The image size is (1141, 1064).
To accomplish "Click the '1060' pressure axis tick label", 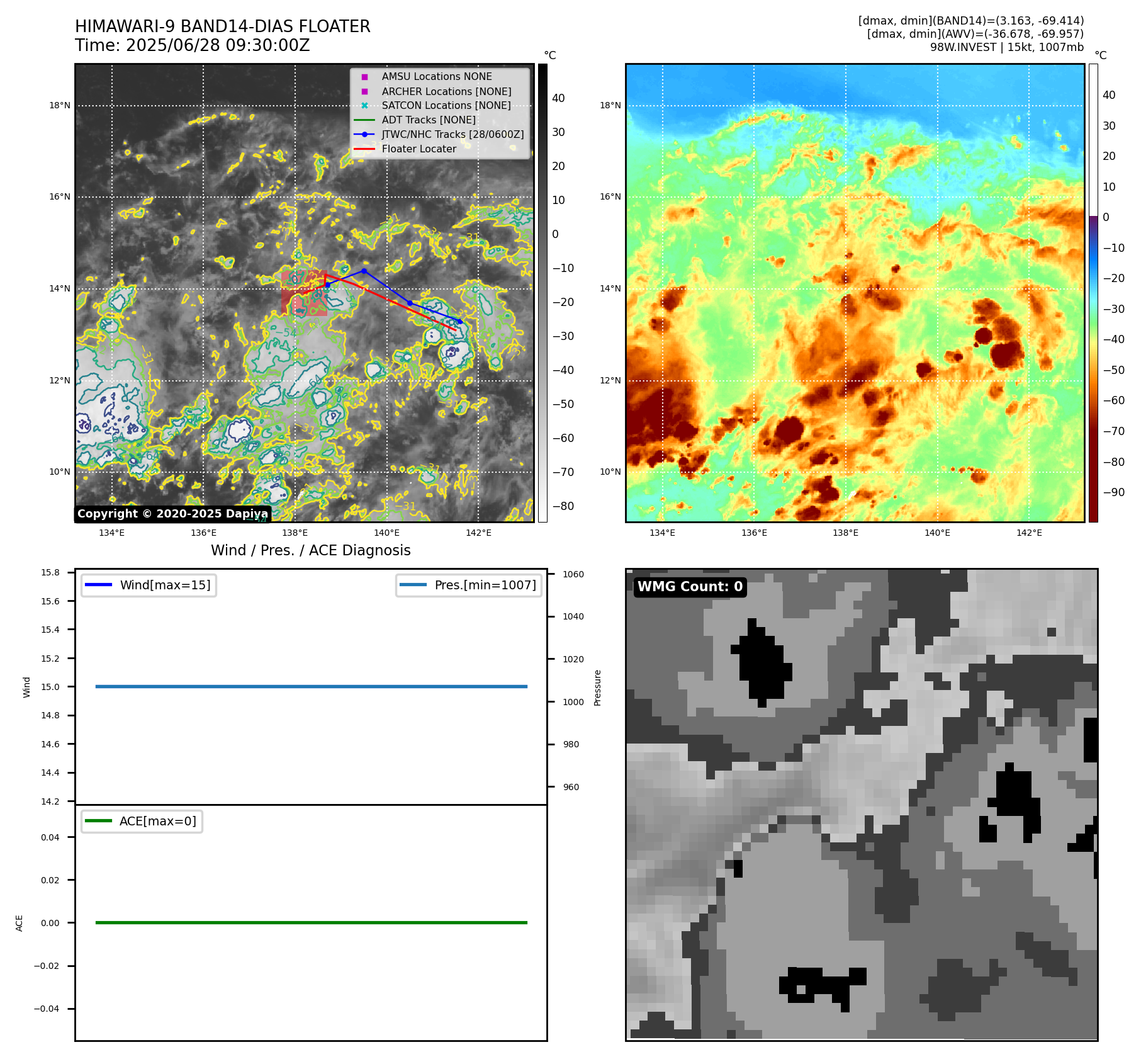I will (x=573, y=574).
